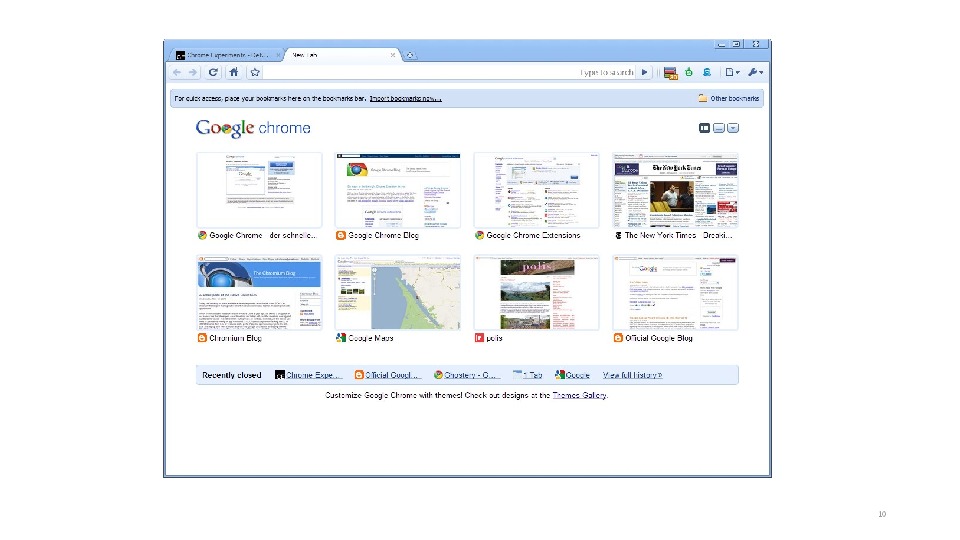This screenshot has width=960, height=540.
Task: Bookmark this page with the star
Action: coord(255,72)
